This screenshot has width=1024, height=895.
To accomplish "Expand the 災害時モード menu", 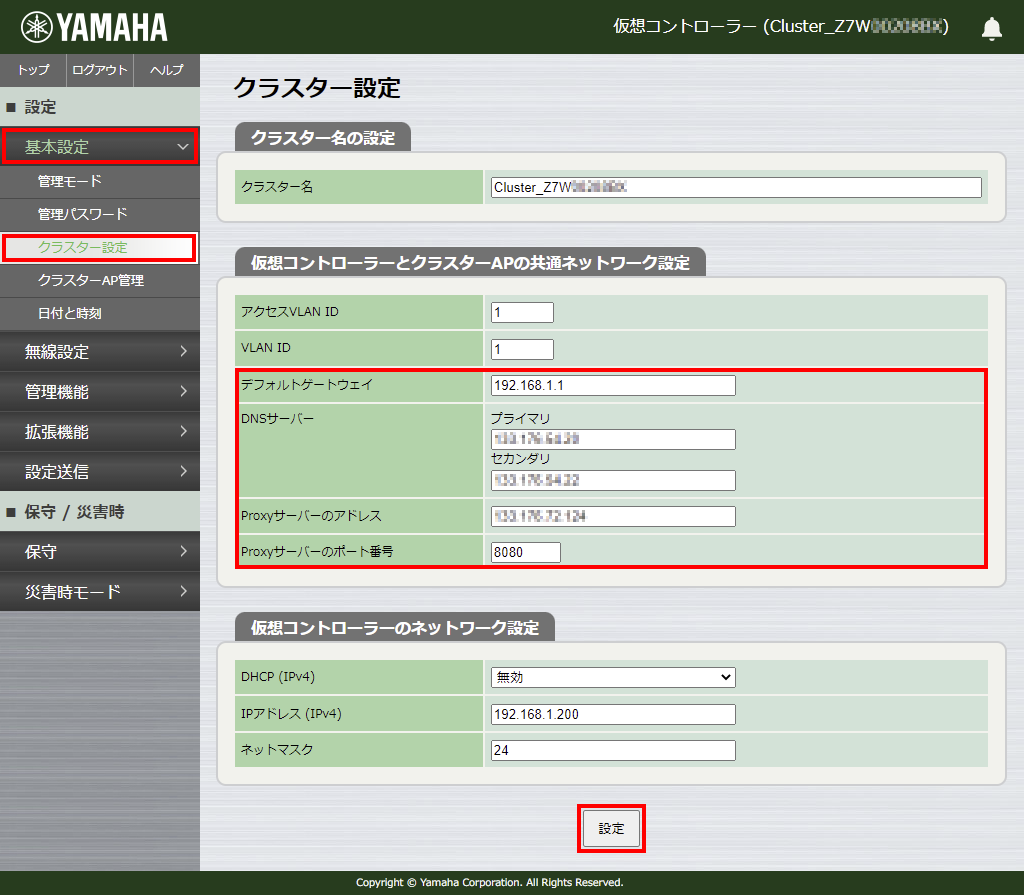I will (x=99, y=592).
